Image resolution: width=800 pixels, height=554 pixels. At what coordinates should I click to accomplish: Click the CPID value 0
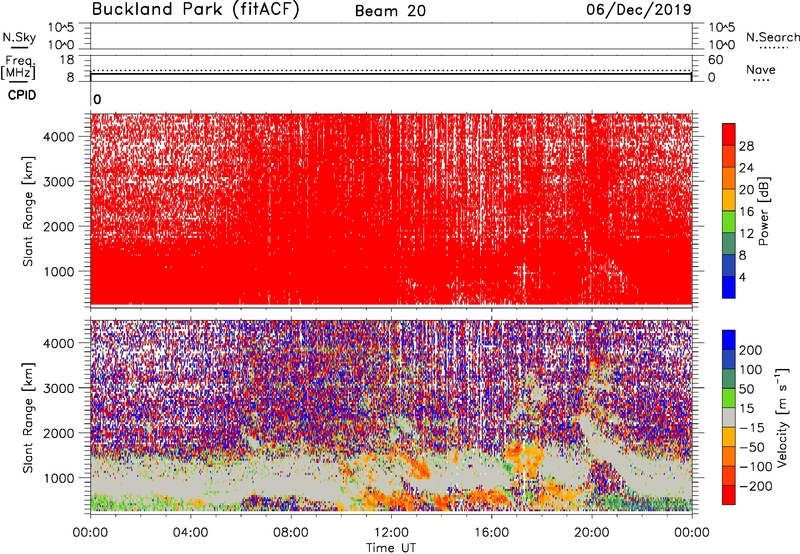pos(97,100)
